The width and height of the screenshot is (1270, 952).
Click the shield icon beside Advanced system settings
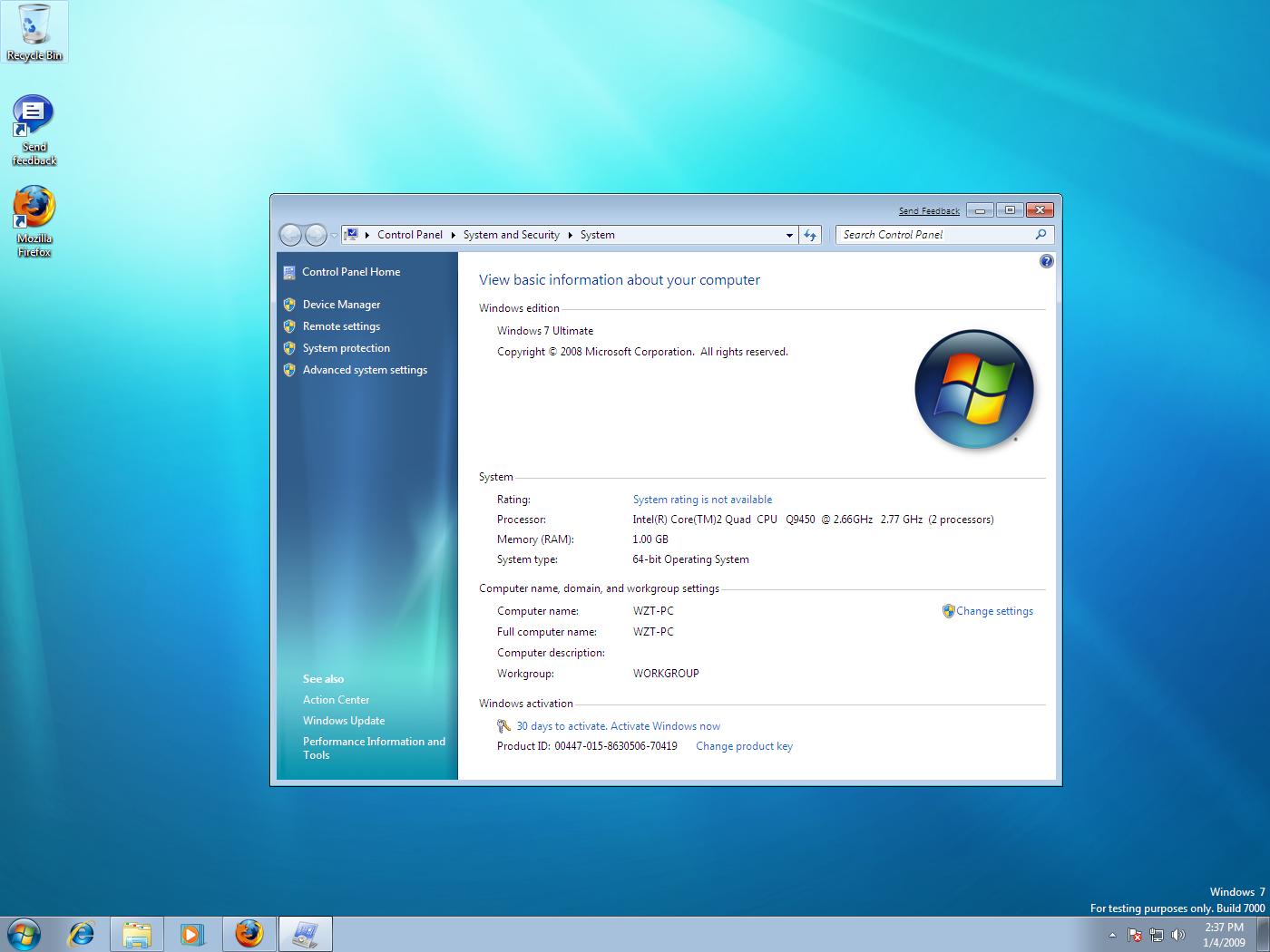coord(289,370)
